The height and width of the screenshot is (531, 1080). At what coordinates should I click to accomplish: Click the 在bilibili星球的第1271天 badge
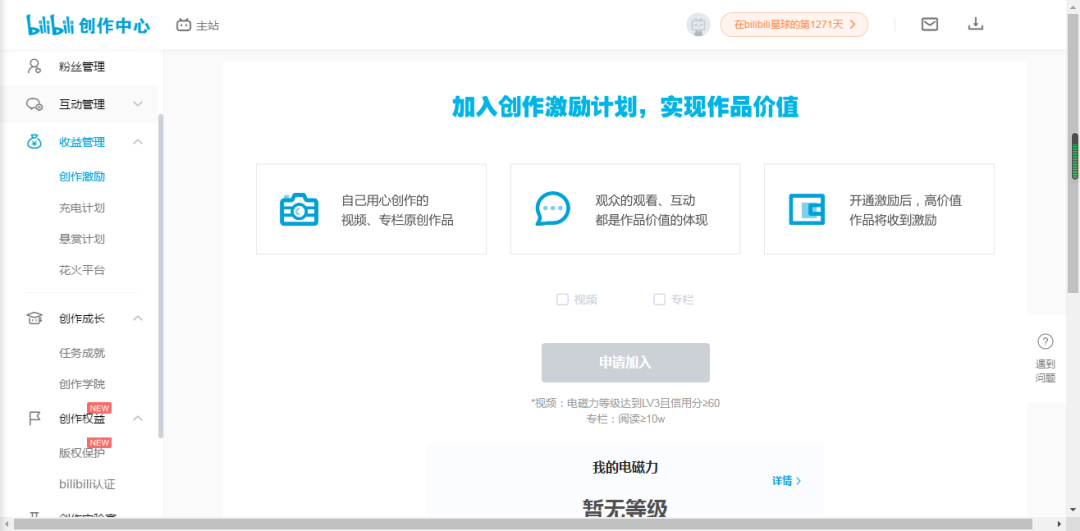(794, 25)
